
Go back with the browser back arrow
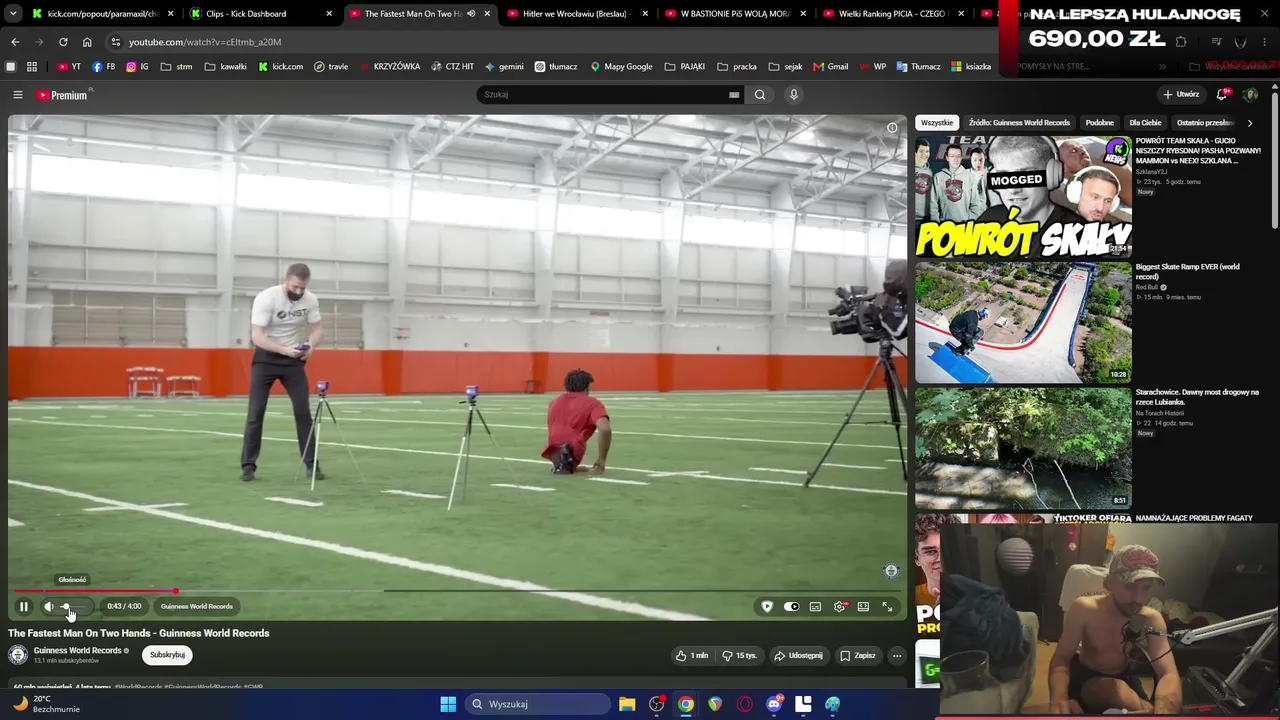pyautogui.click(x=15, y=42)
